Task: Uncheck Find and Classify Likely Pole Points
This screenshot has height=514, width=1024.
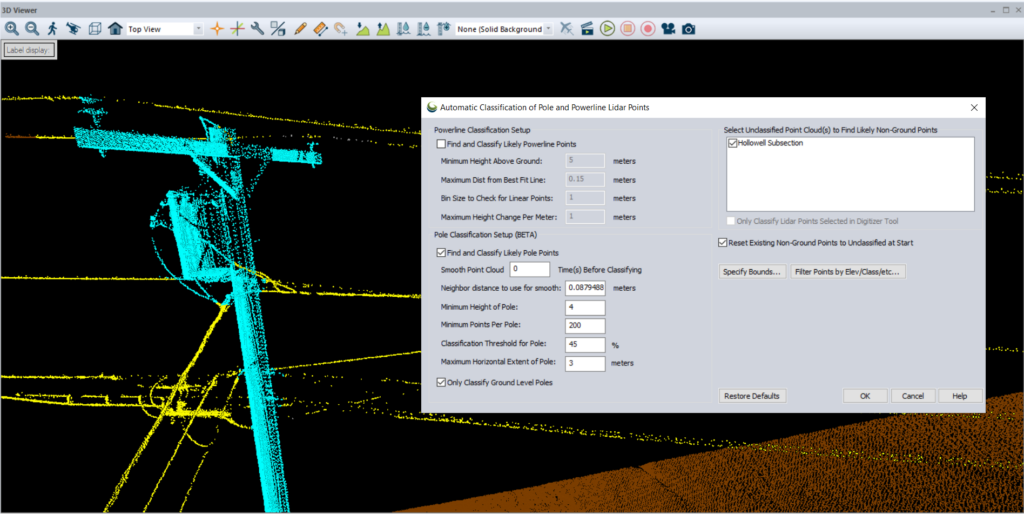Action: click(441, 253)
